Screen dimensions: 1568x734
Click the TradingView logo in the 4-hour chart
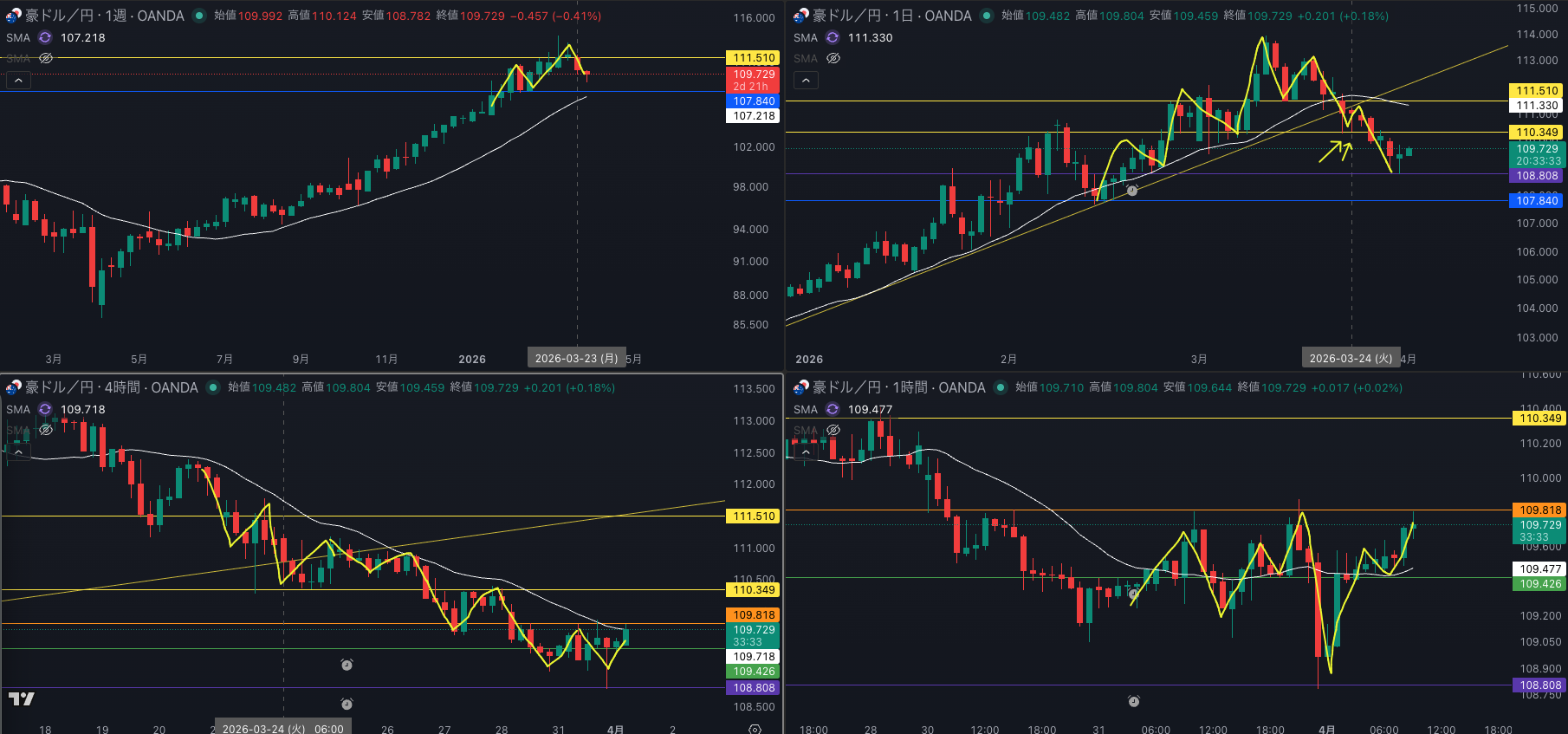tap(22, 698)
